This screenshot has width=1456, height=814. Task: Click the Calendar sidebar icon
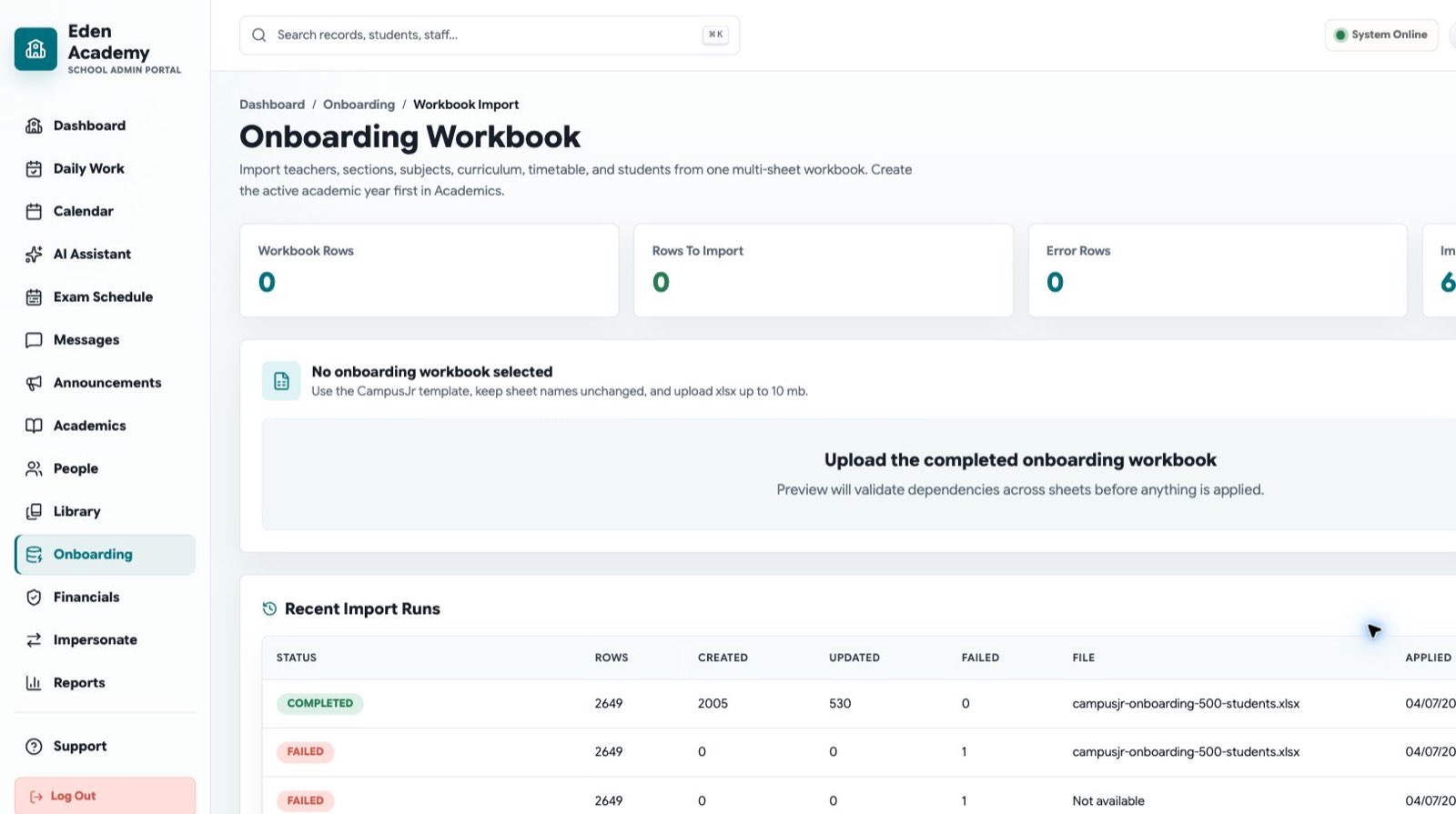[x=34, y=211]
